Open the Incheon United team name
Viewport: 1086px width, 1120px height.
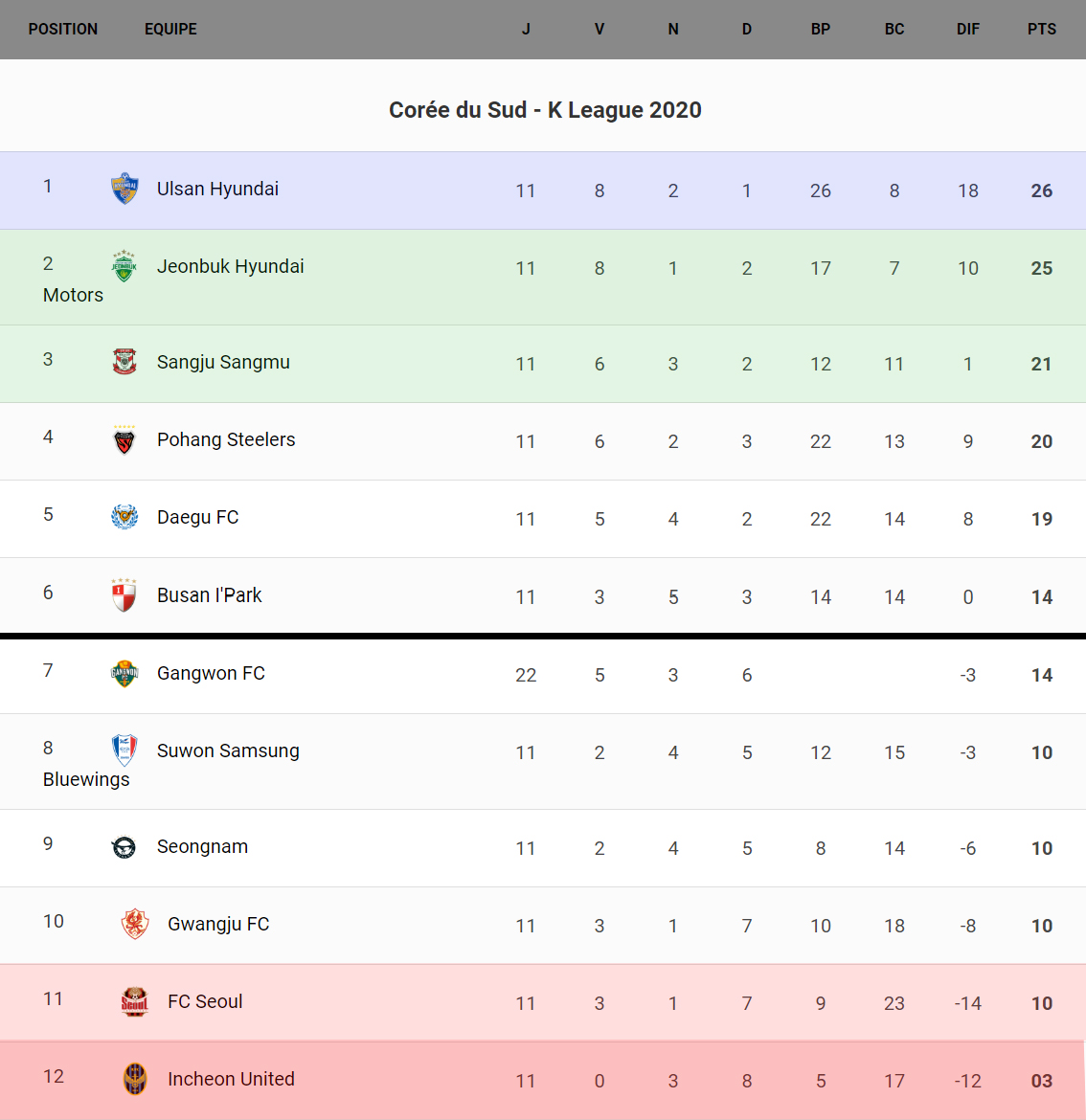pos(231,1079)
